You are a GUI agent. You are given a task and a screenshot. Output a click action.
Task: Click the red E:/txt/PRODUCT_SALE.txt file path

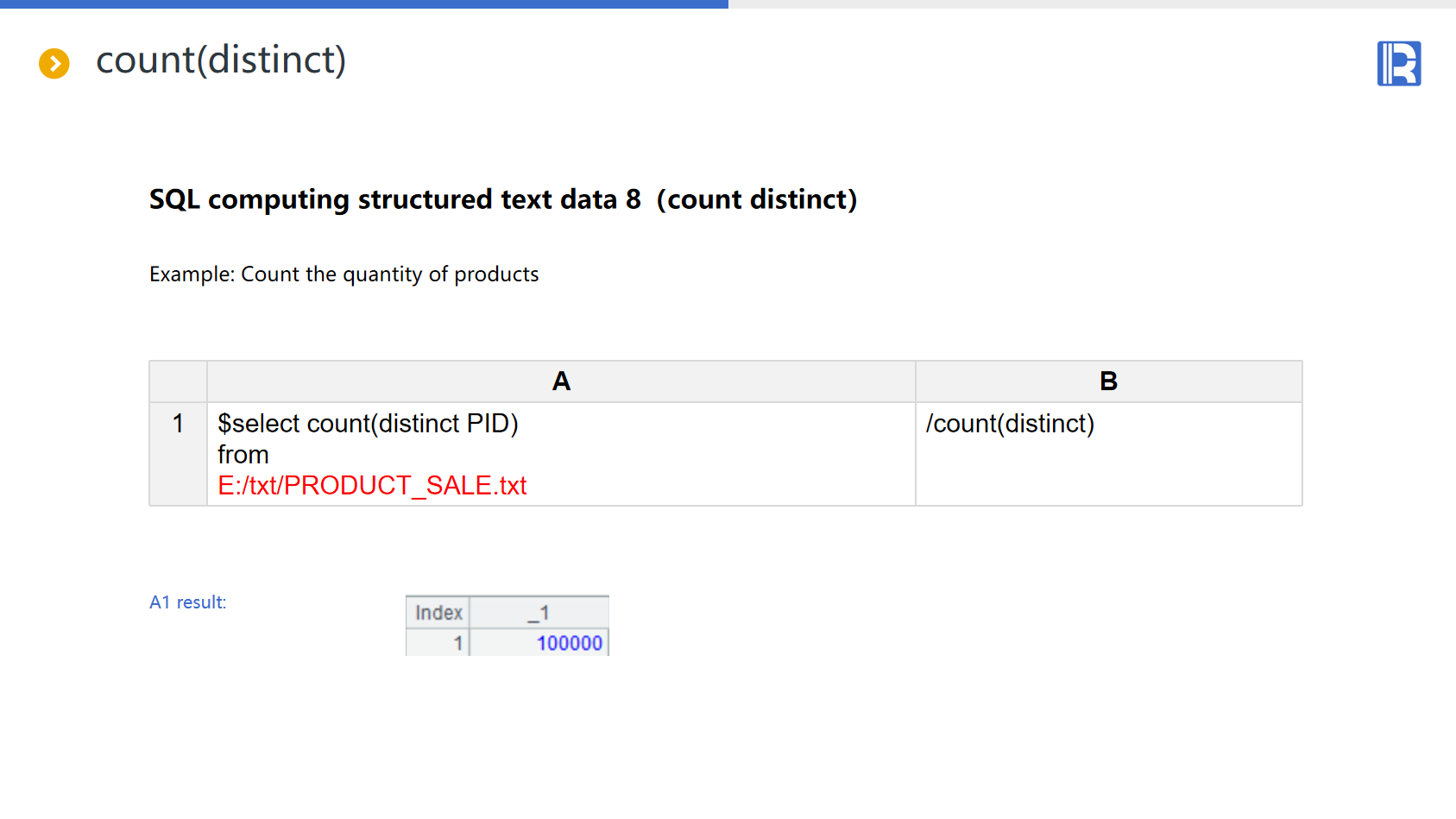point(372,486)
